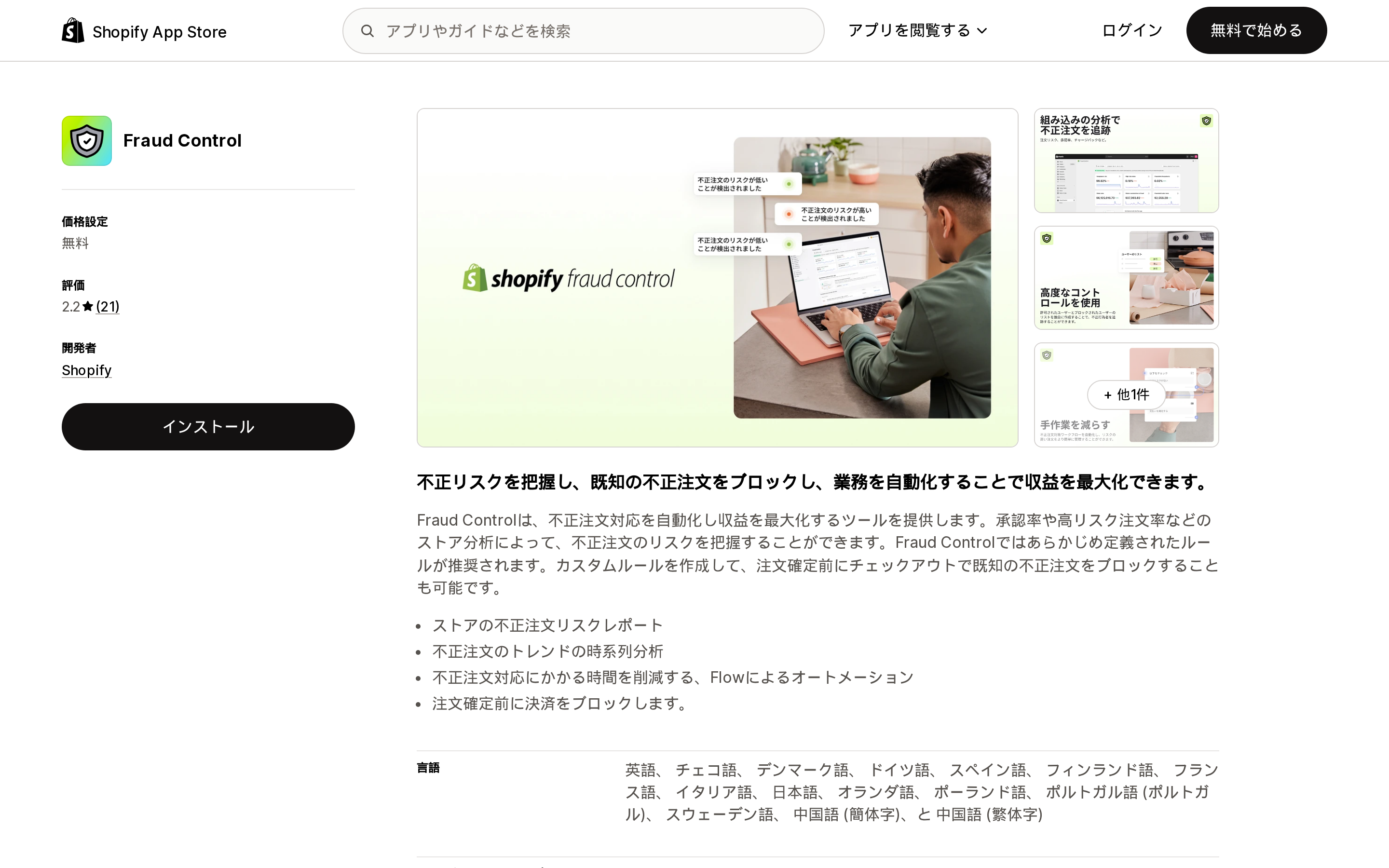1389x868 pixels.
Task: Click the Fraud Control app title
Action: (x=182, y=141)
